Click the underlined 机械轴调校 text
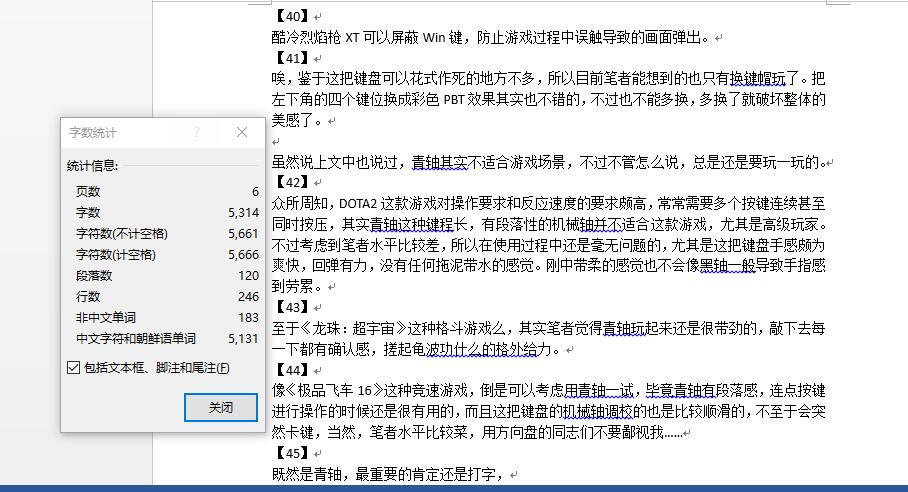The height and width of the screenshot is (492, 908). click(598, 412)
